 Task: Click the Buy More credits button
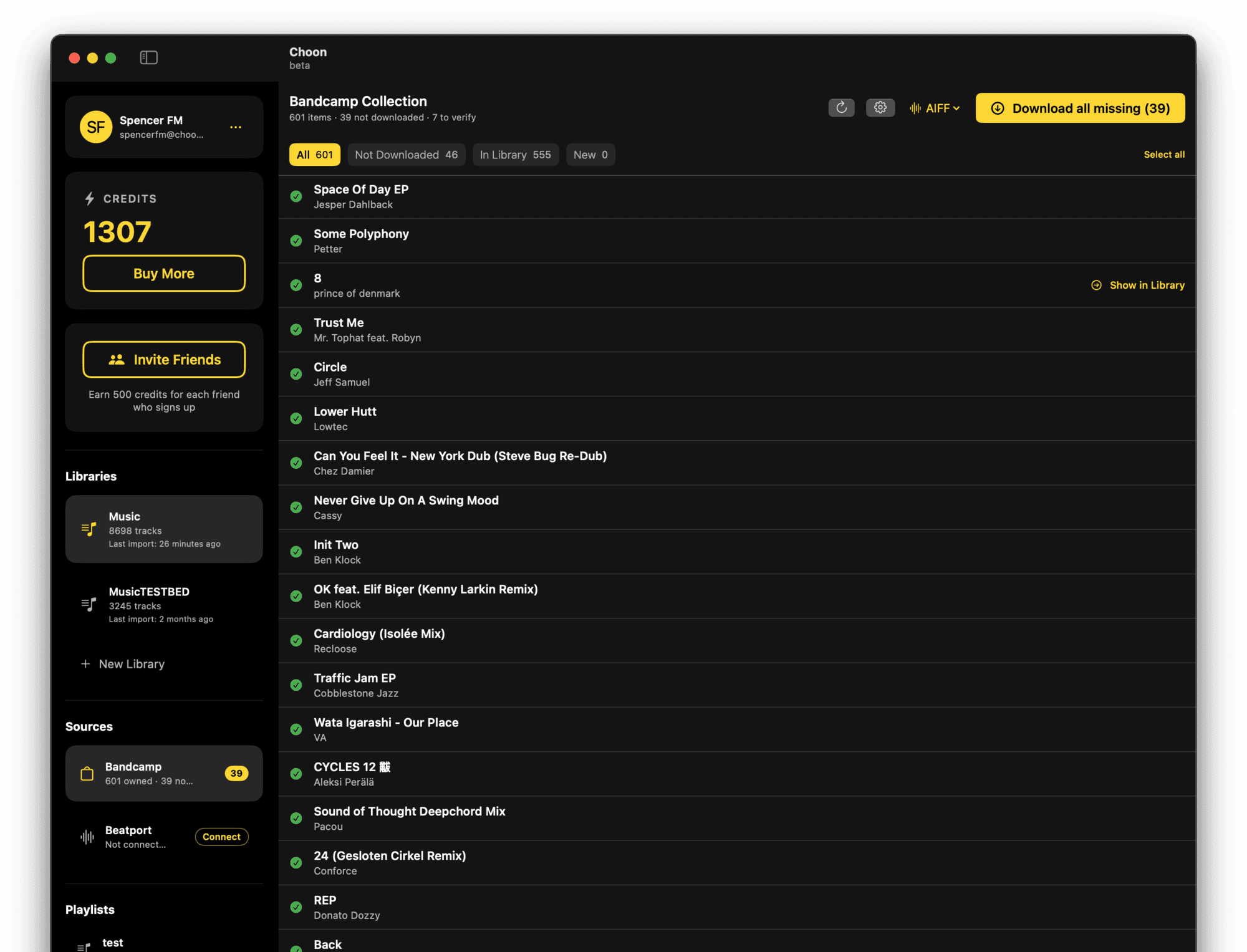point(164,273)
